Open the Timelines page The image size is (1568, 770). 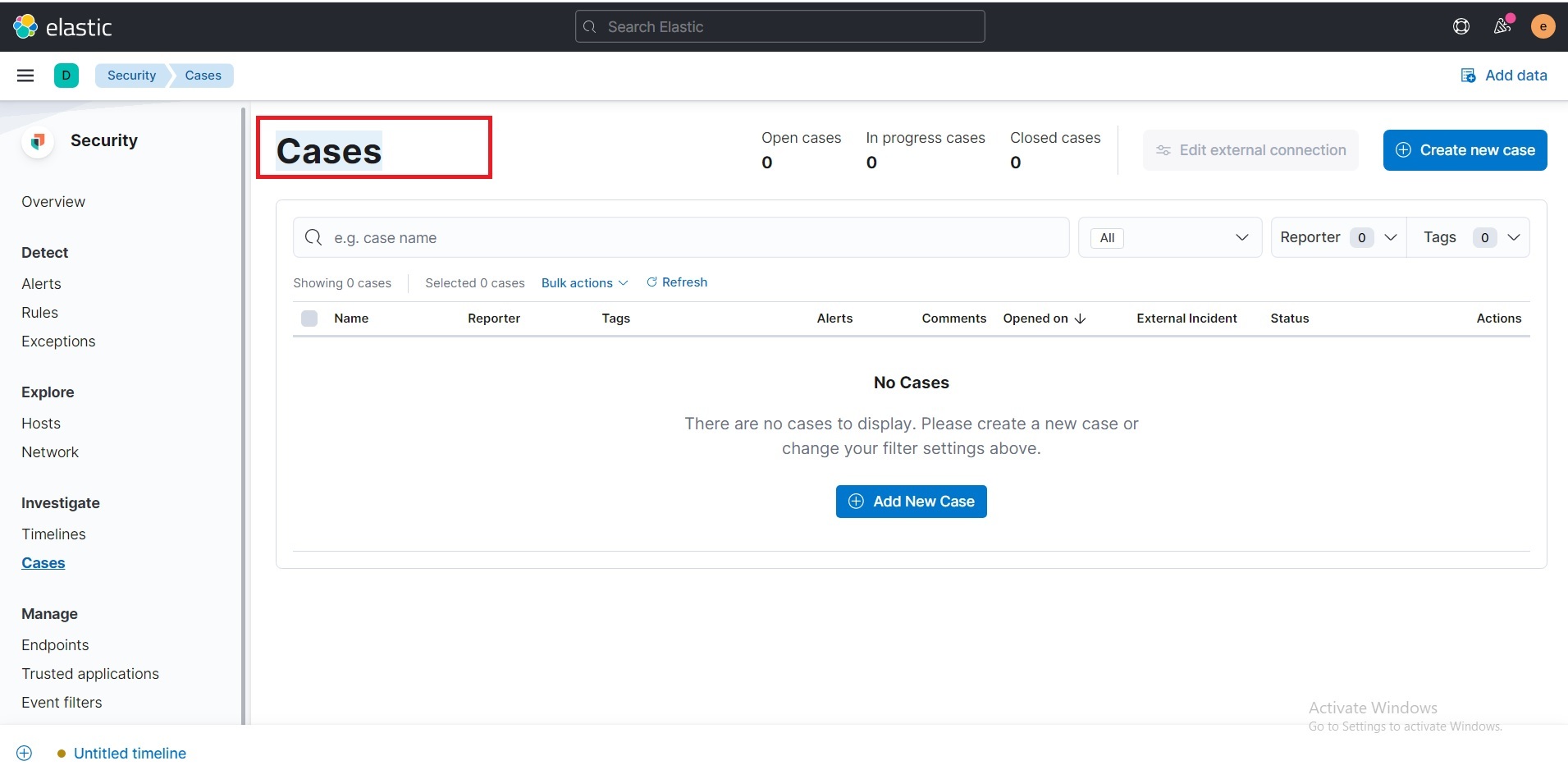click(x=53, y=534)
